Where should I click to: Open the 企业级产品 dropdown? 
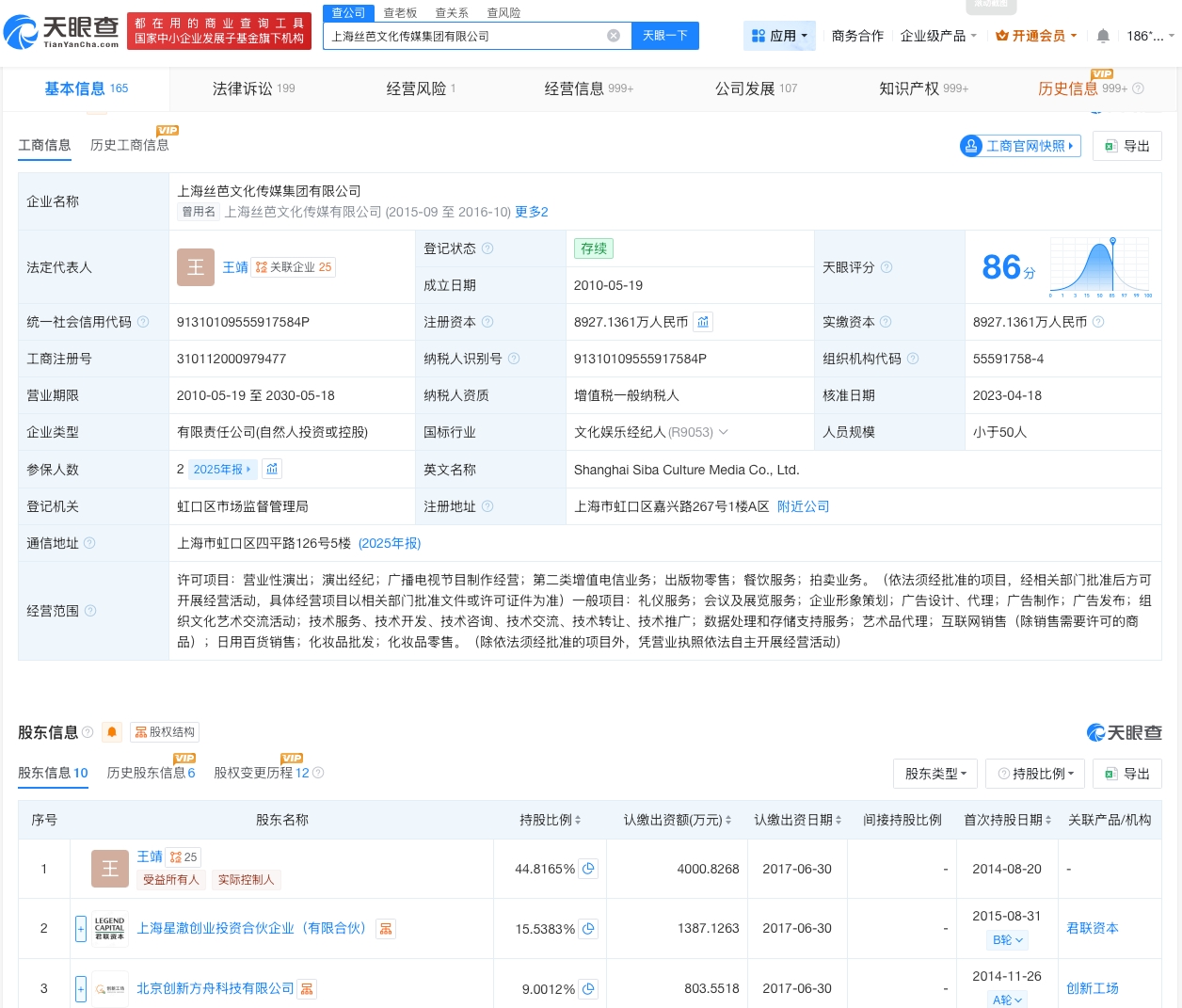[x=938, y=36]
